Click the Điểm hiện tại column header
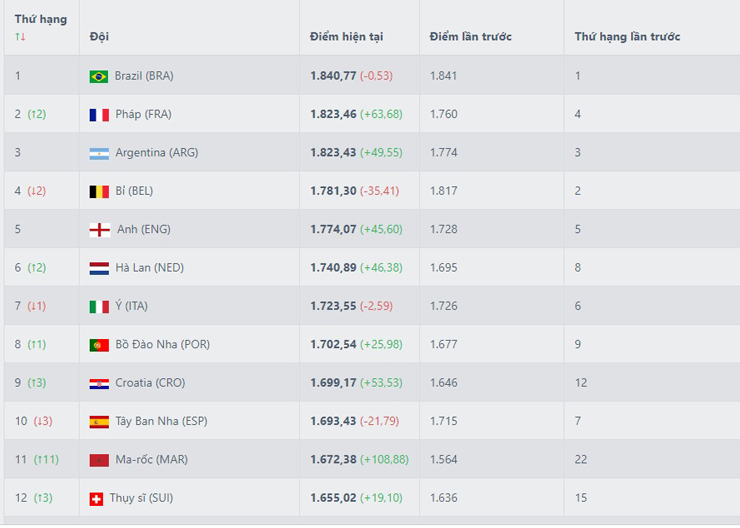The height and width of the screenshot is (528, 740). [x=346, y=37]
